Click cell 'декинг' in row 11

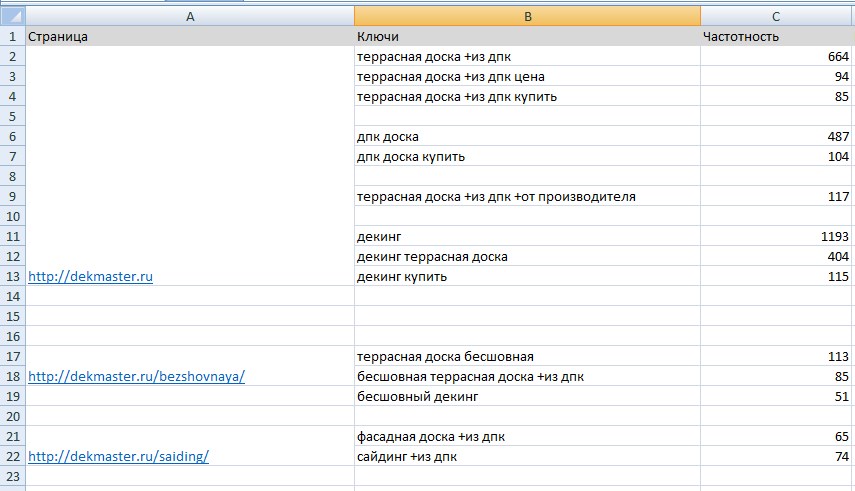[527, 237]
